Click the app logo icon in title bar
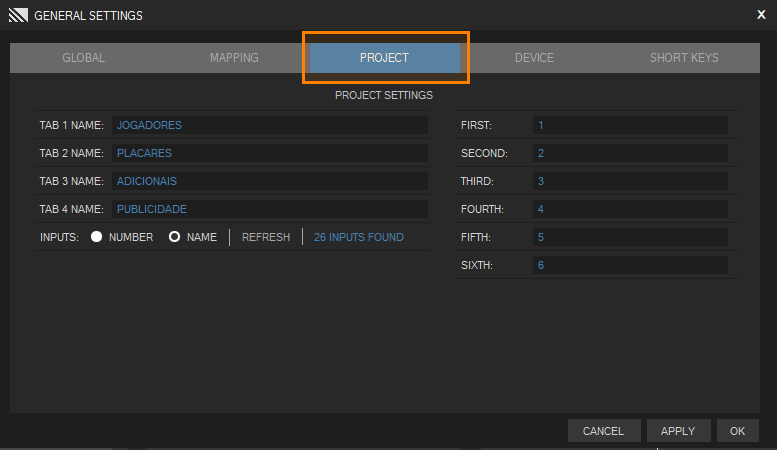The width and height of the screenshot is (777, 450). click(x=18, y=15)
